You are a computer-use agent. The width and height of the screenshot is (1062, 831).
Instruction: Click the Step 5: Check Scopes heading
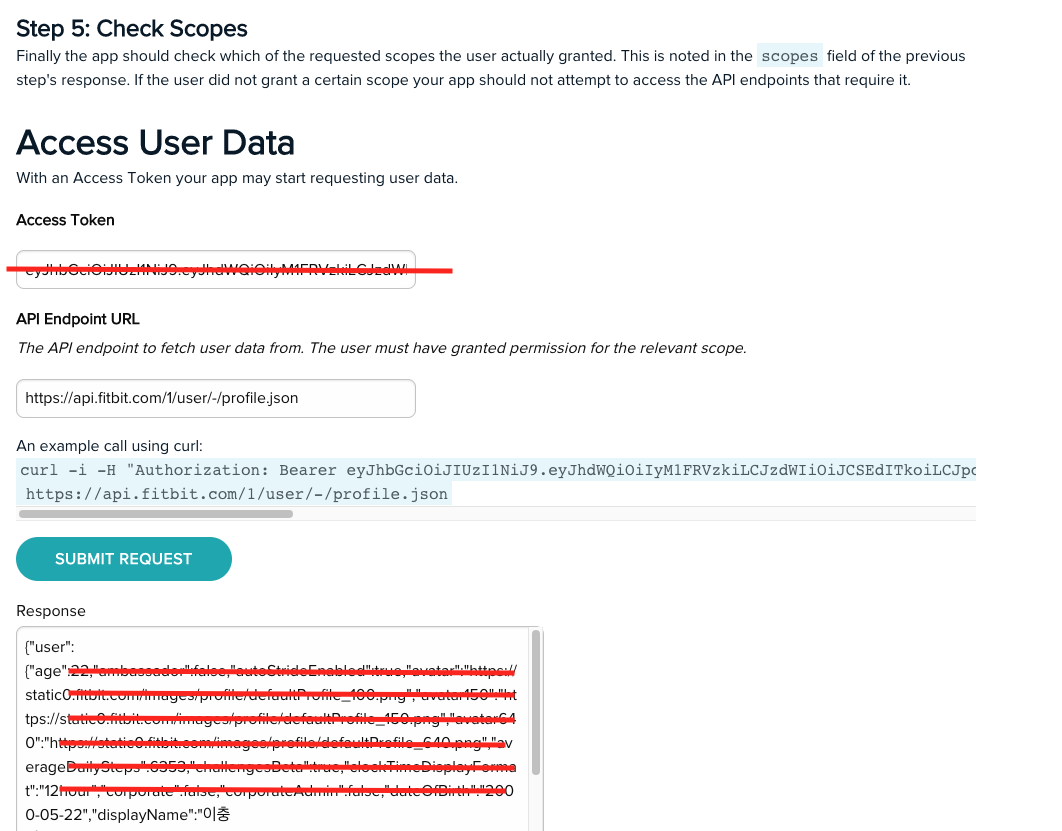point(131,28)
